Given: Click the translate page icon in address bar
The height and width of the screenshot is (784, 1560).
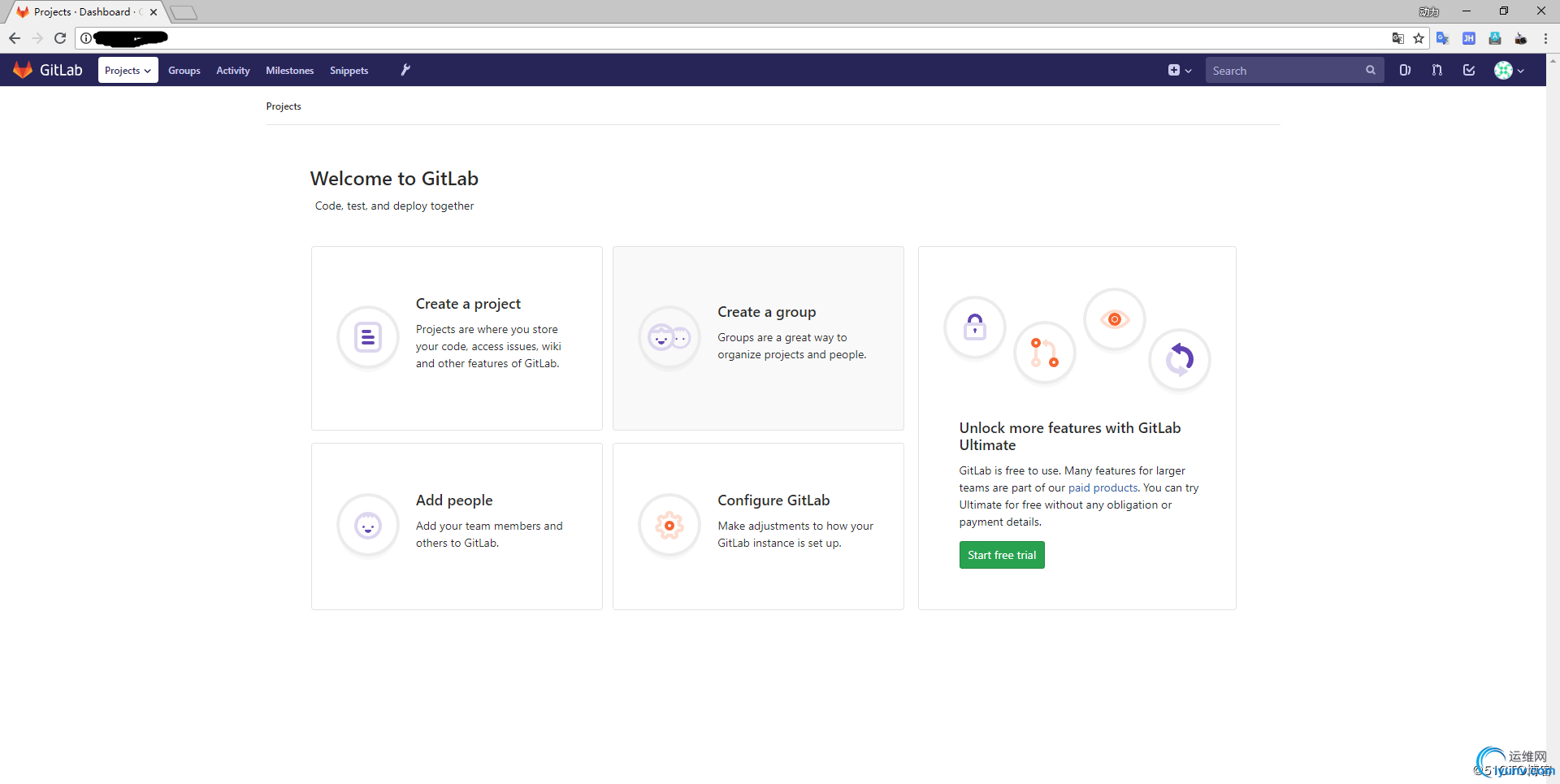Looking at the screenshot, I should pos(1398,38).
